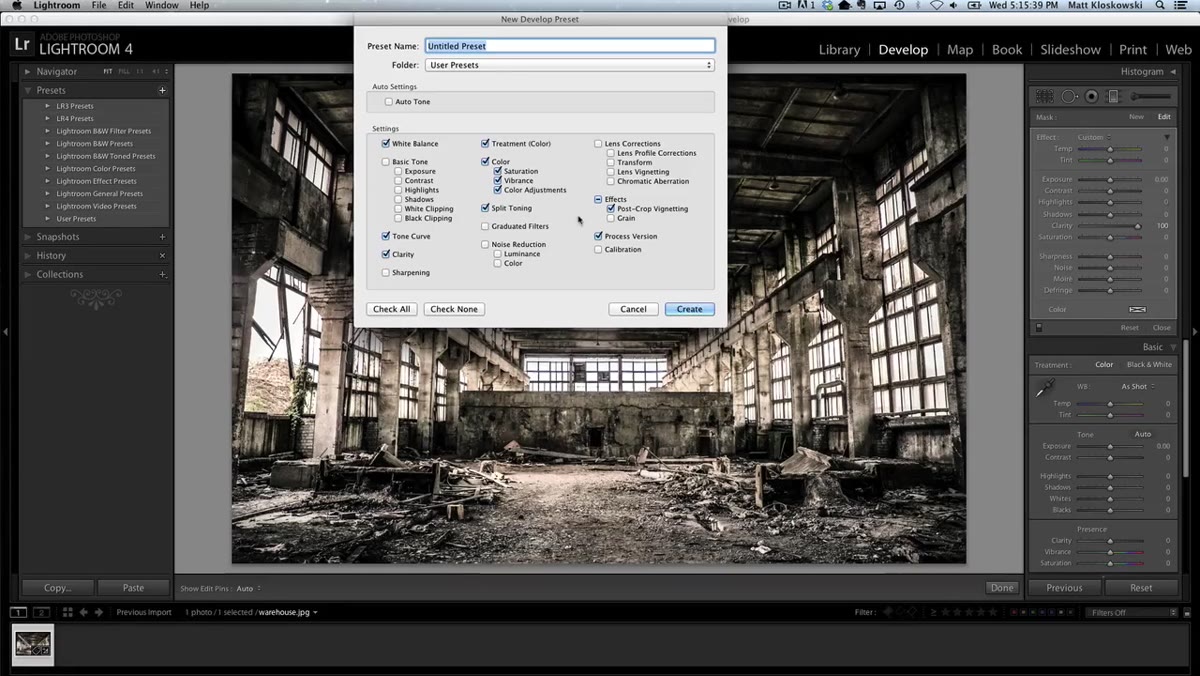Image resolution: width=1200 pixels, height=676 pixels.
Task: Click the flag filter icons in Filter bar
Action: pos(900,612)
